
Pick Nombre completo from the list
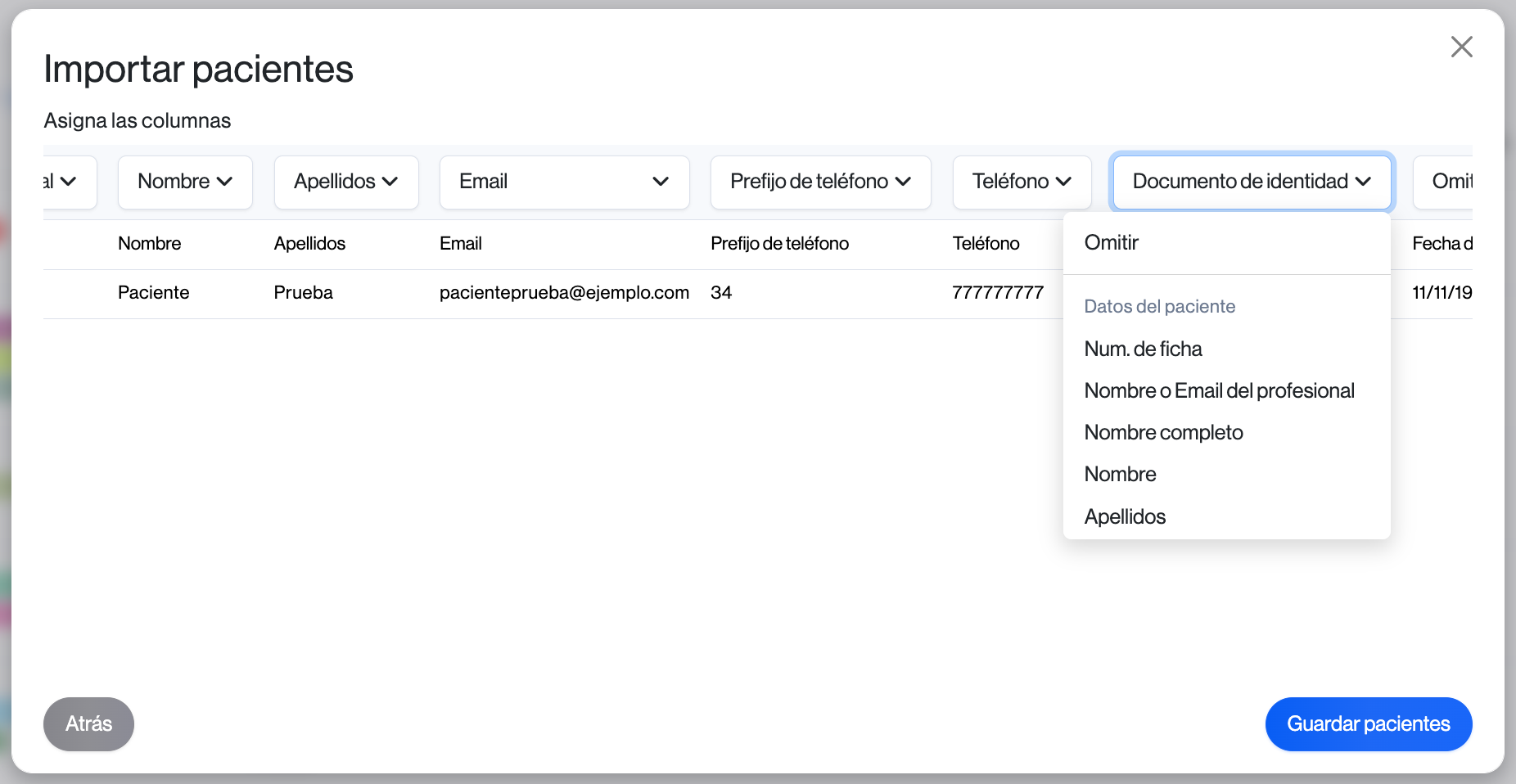click(x=1163, y=433)
